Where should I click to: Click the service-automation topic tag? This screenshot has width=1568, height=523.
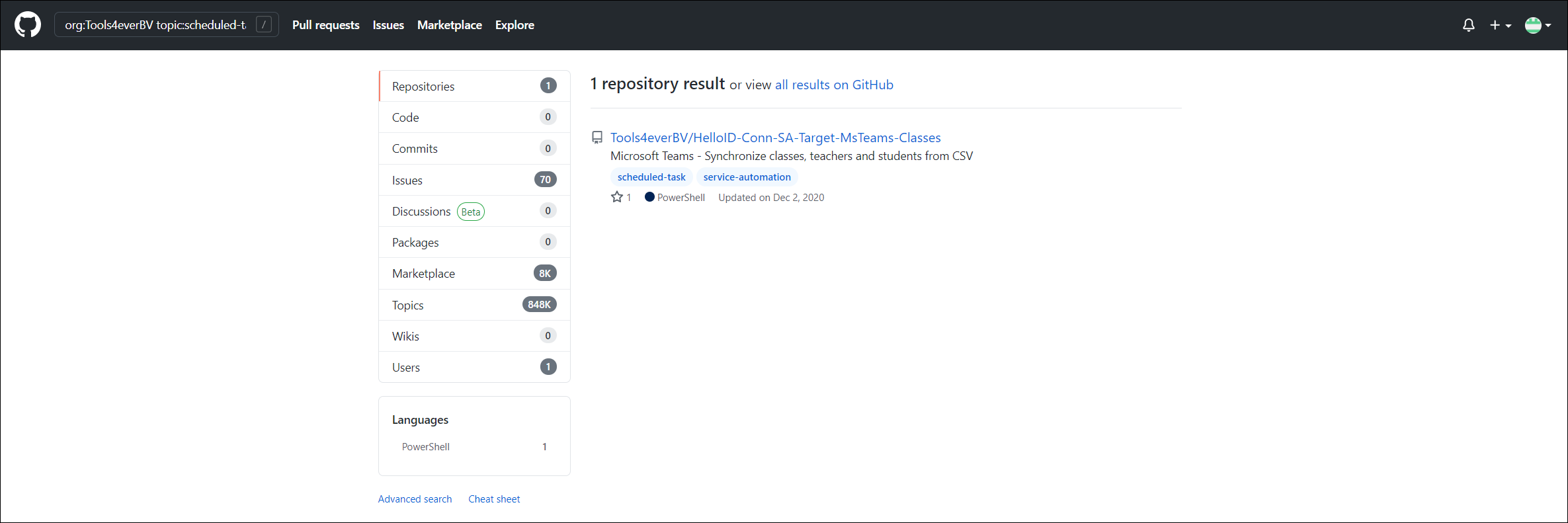tap(747, 177)
